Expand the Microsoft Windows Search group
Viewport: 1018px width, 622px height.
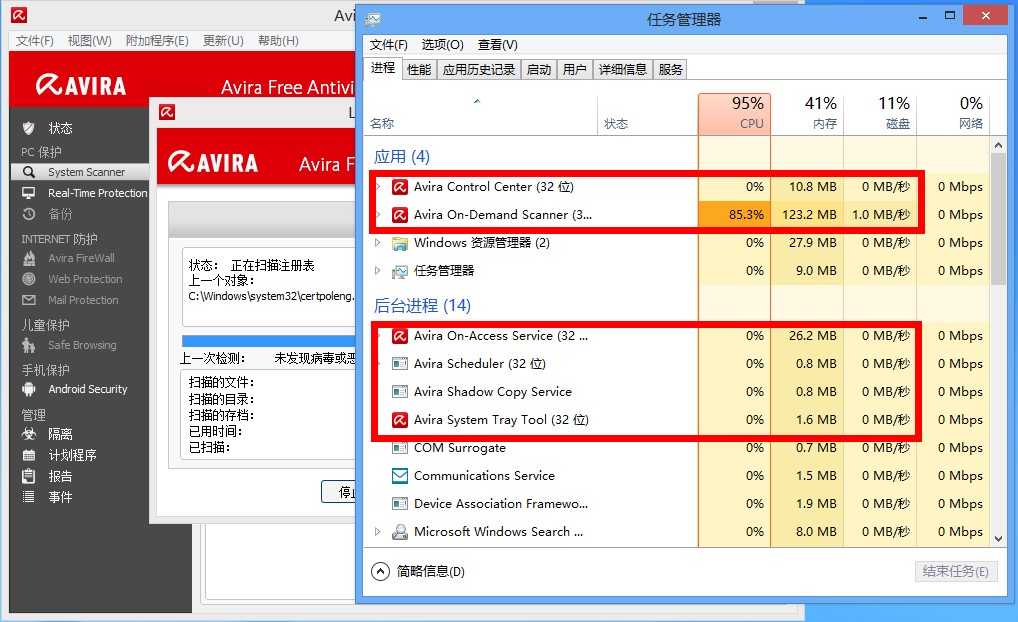click(x=378, y=532)
